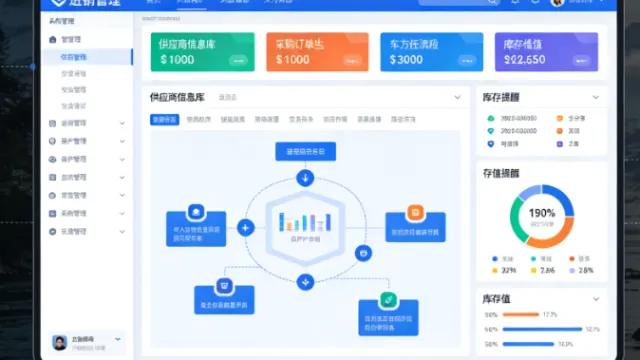This screenshot has height=360, width=640.
Task: Expand the sidebar row with the list icon
Action: [122, 177]
